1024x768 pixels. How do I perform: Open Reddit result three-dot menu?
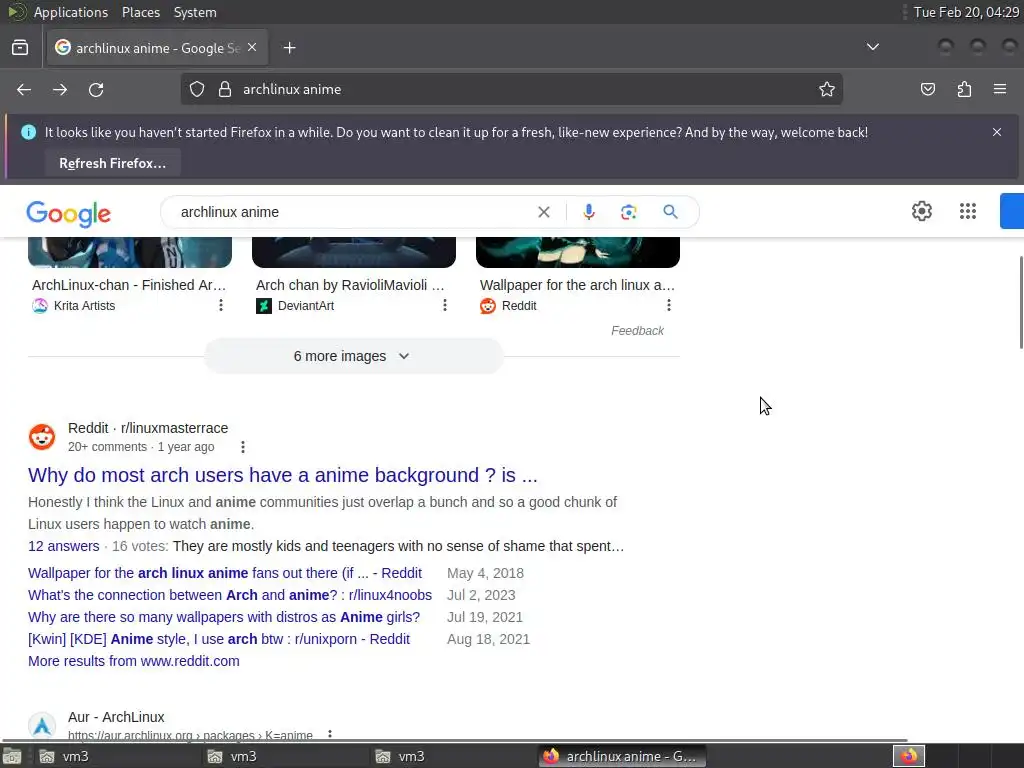[x=243, y=447]
